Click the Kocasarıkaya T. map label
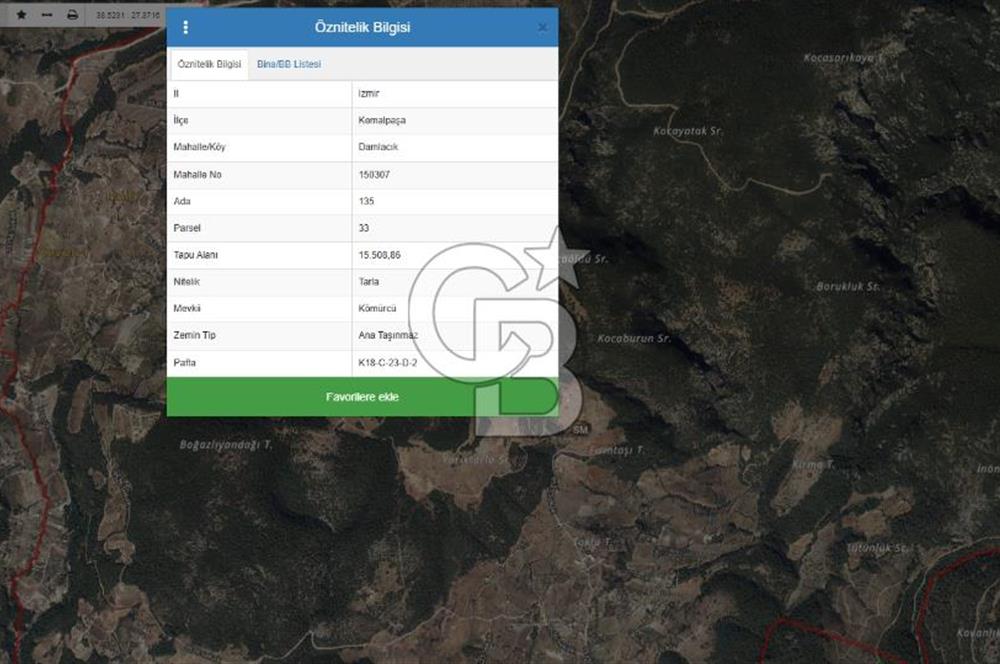Viewport: 1000px width, 664px height. click(844, 58)
